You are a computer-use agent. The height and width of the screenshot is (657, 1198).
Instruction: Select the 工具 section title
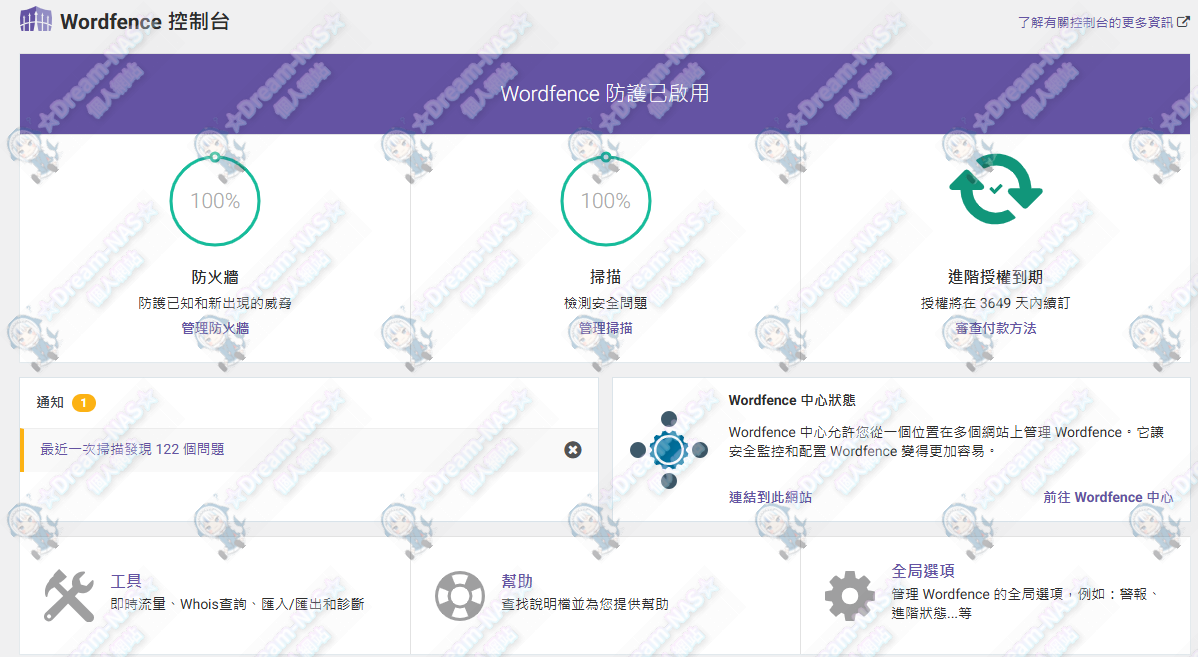(127, 581)
